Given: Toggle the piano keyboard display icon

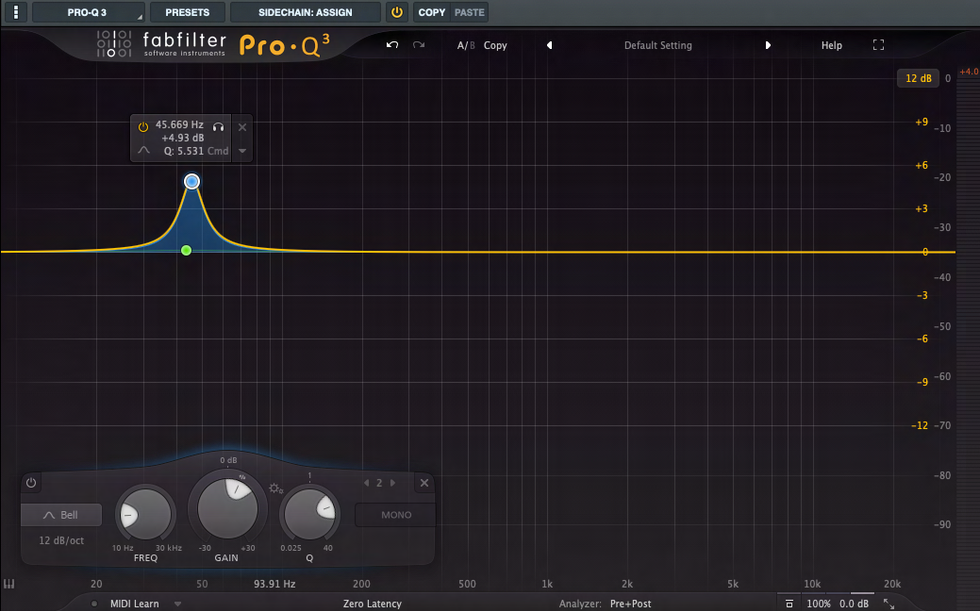Looking at the screenshot, I should click(9, 584).
